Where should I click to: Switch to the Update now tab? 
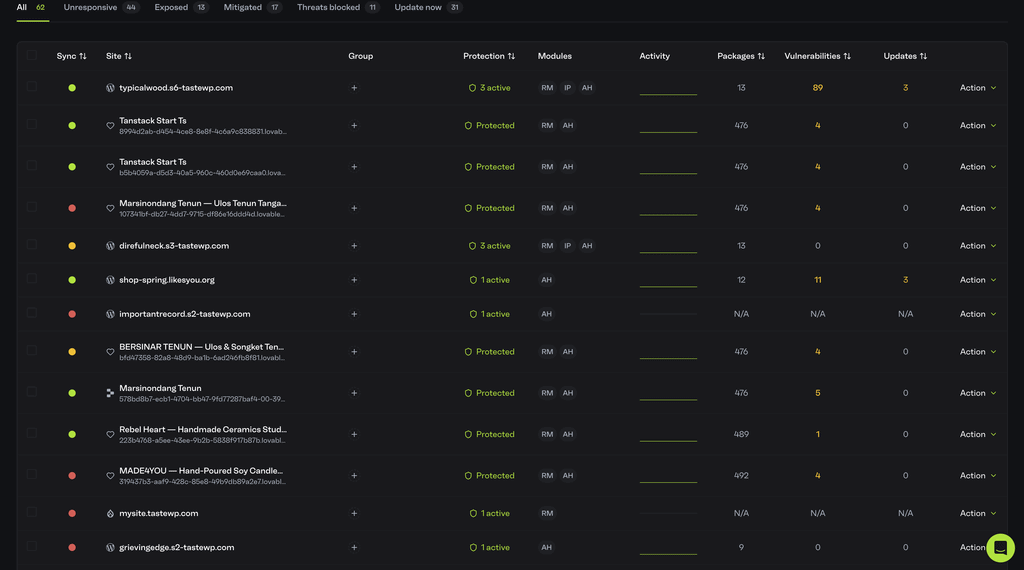coord(428,8)
